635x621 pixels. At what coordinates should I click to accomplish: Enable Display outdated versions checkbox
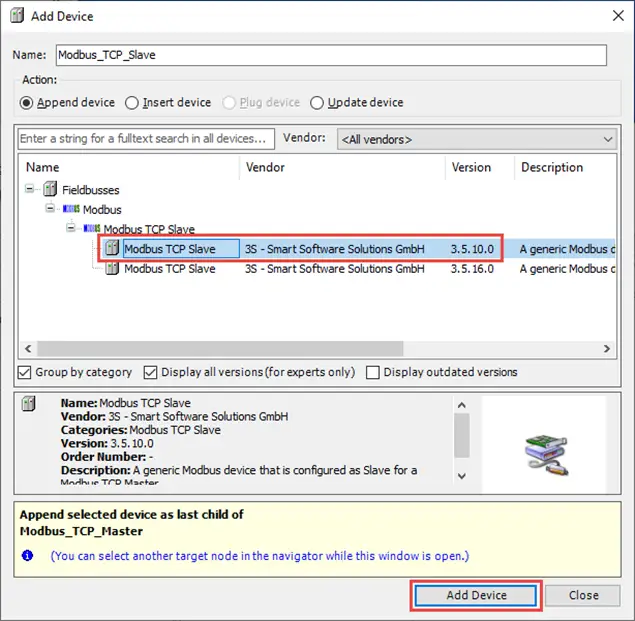[373, 372]
